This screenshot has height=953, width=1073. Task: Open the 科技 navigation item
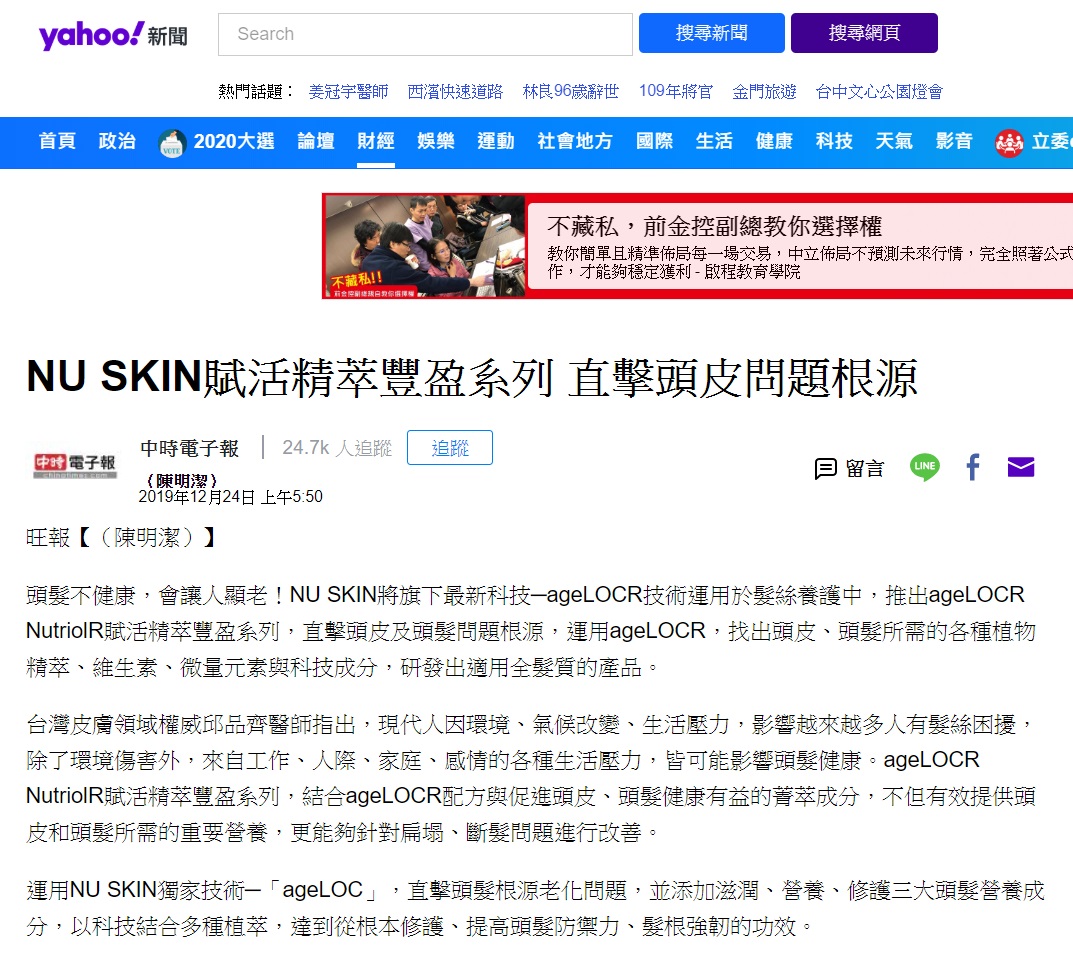point(834,141)
